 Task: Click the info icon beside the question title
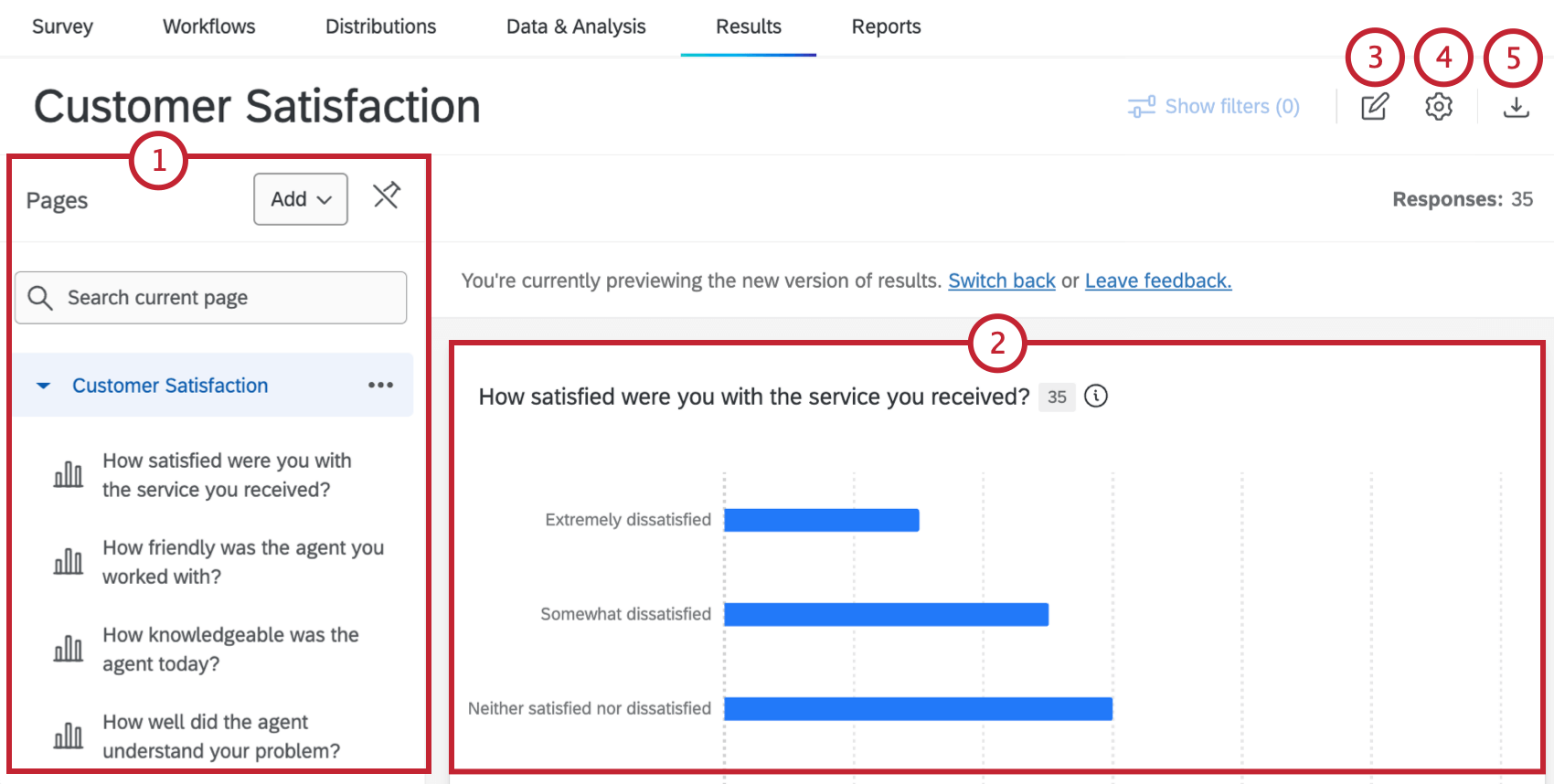1095,396
